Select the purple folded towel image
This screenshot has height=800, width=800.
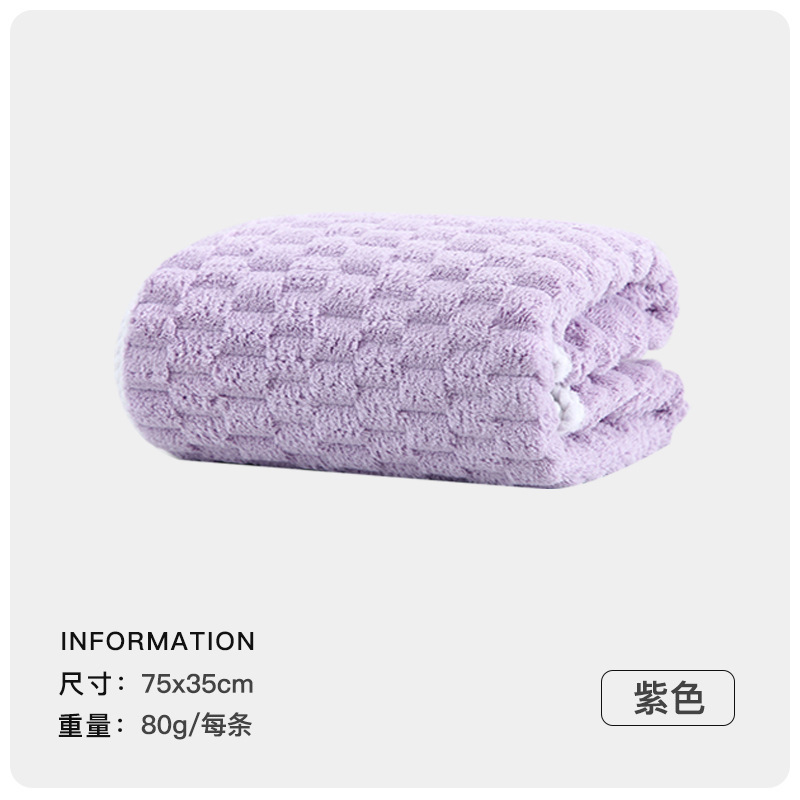coord(403,351)
